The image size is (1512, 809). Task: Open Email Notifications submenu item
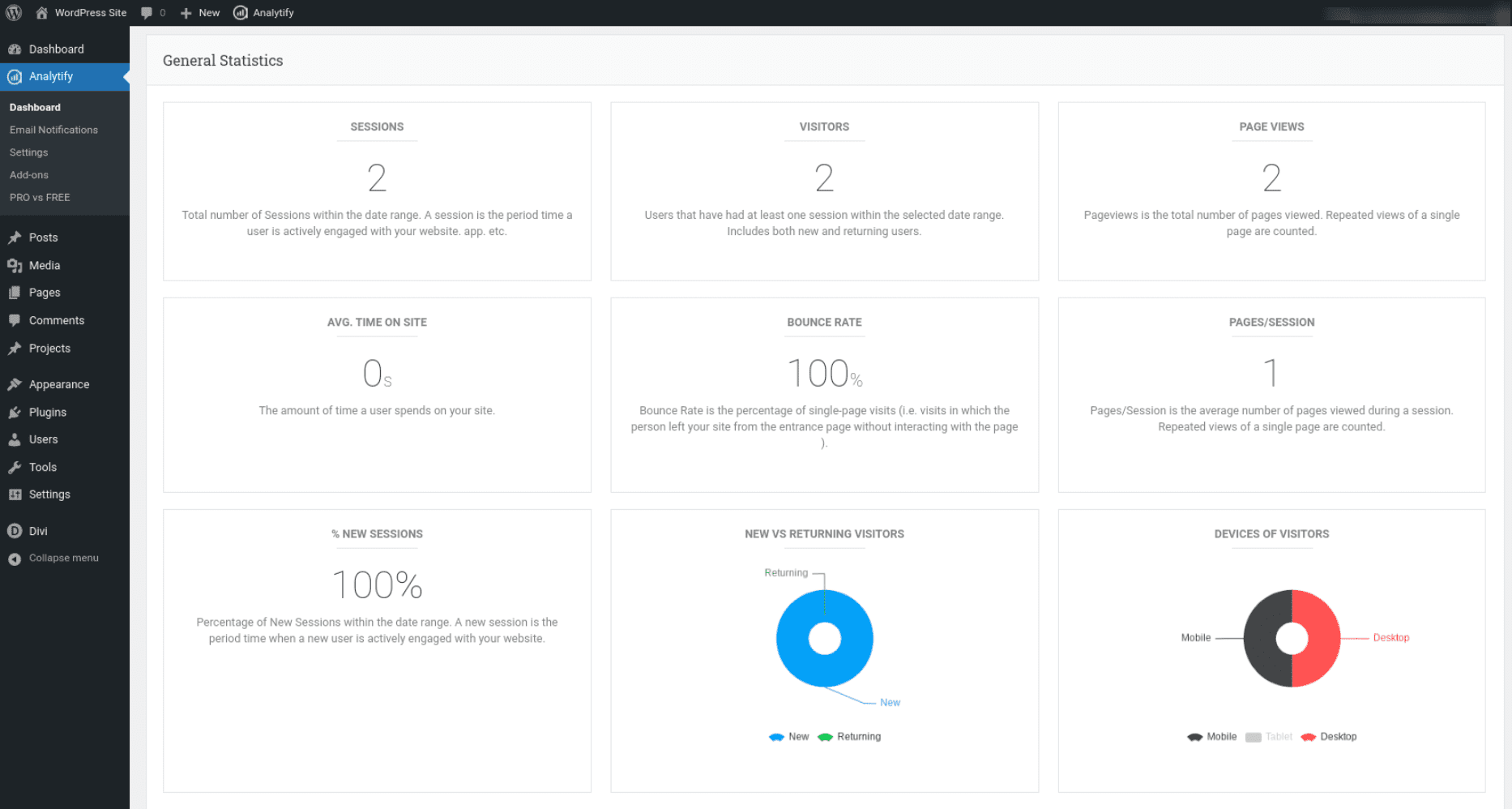click(x=53, y=130)
